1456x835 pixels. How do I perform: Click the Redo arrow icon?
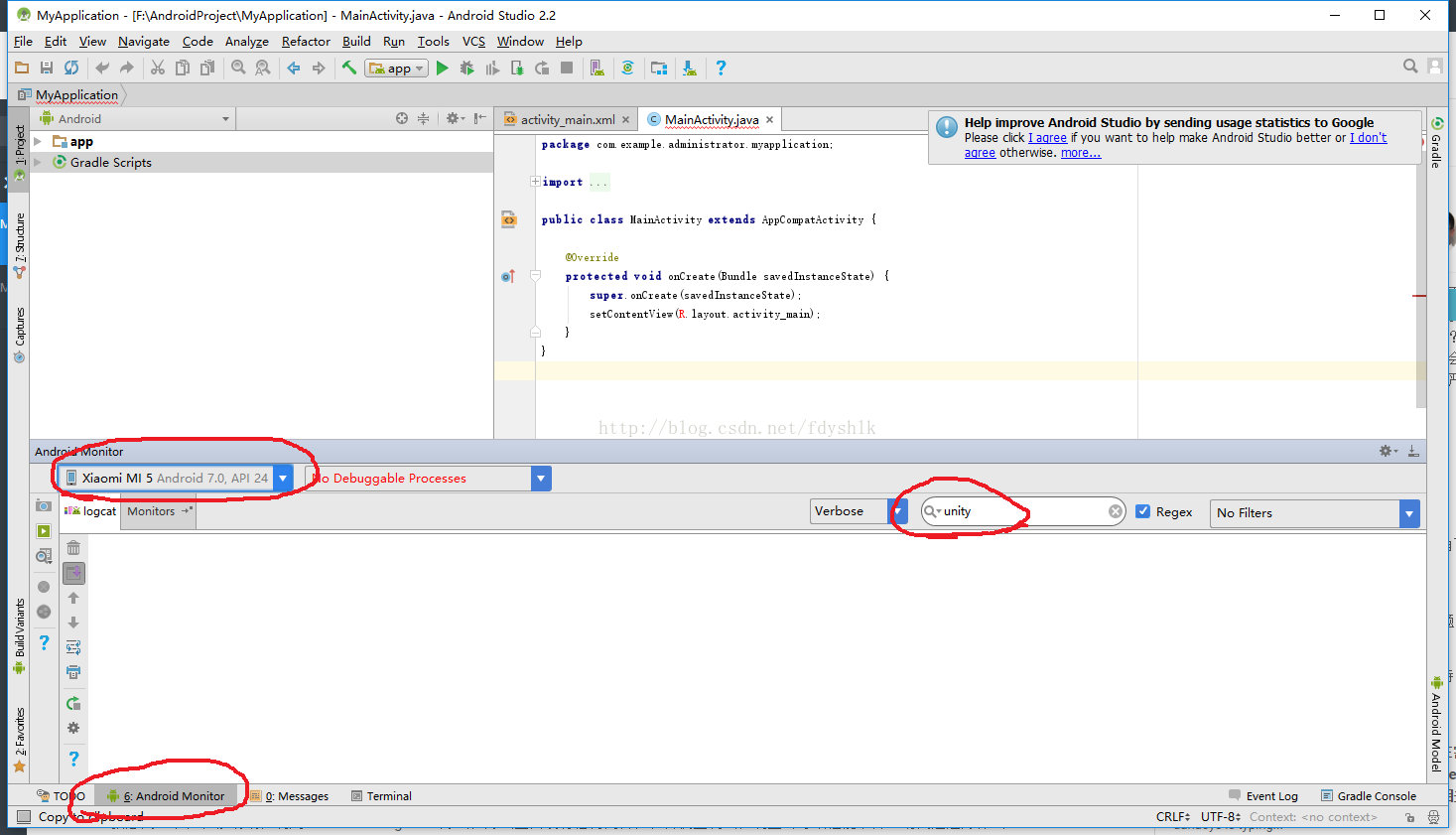click(x=126, y=68)
